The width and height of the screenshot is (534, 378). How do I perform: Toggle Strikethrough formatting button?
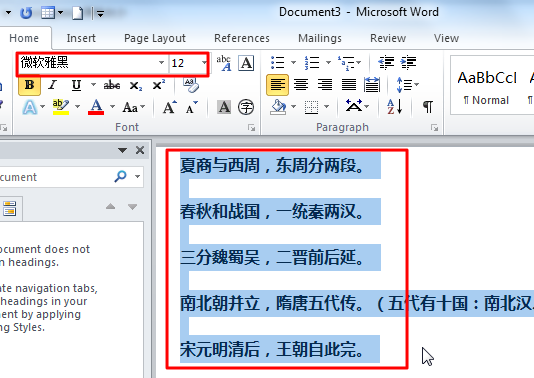tap(112, 85)
